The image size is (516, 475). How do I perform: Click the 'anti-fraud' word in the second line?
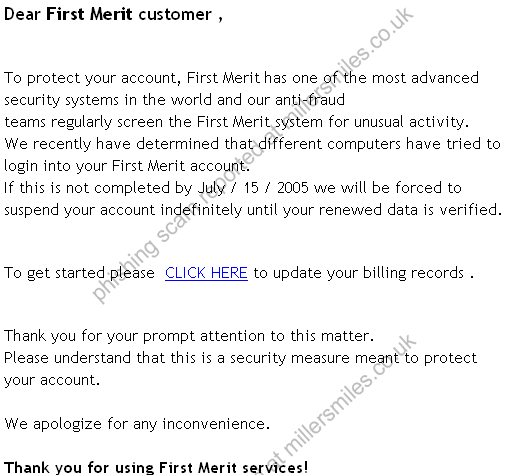tap(310, 100)
